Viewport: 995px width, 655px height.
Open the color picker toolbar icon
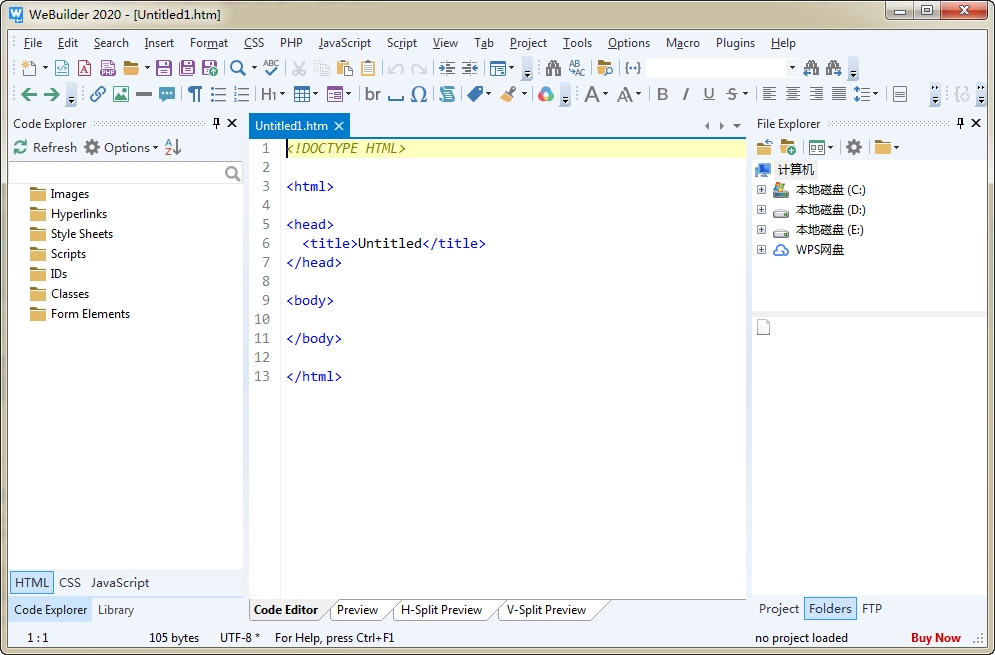545,94
